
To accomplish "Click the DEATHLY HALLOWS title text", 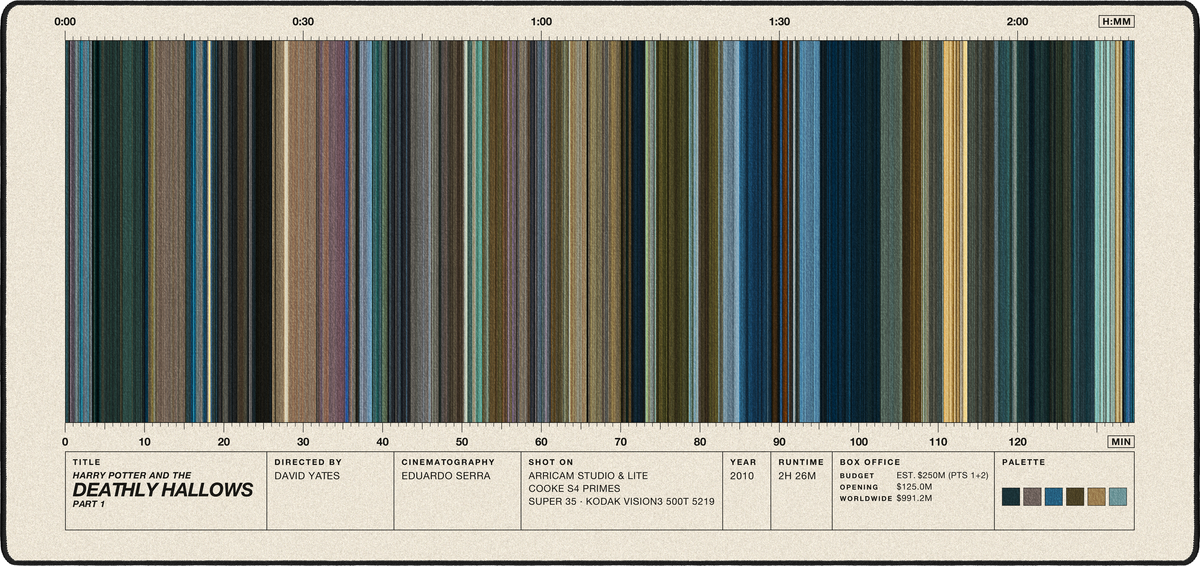I will [163, 489].
